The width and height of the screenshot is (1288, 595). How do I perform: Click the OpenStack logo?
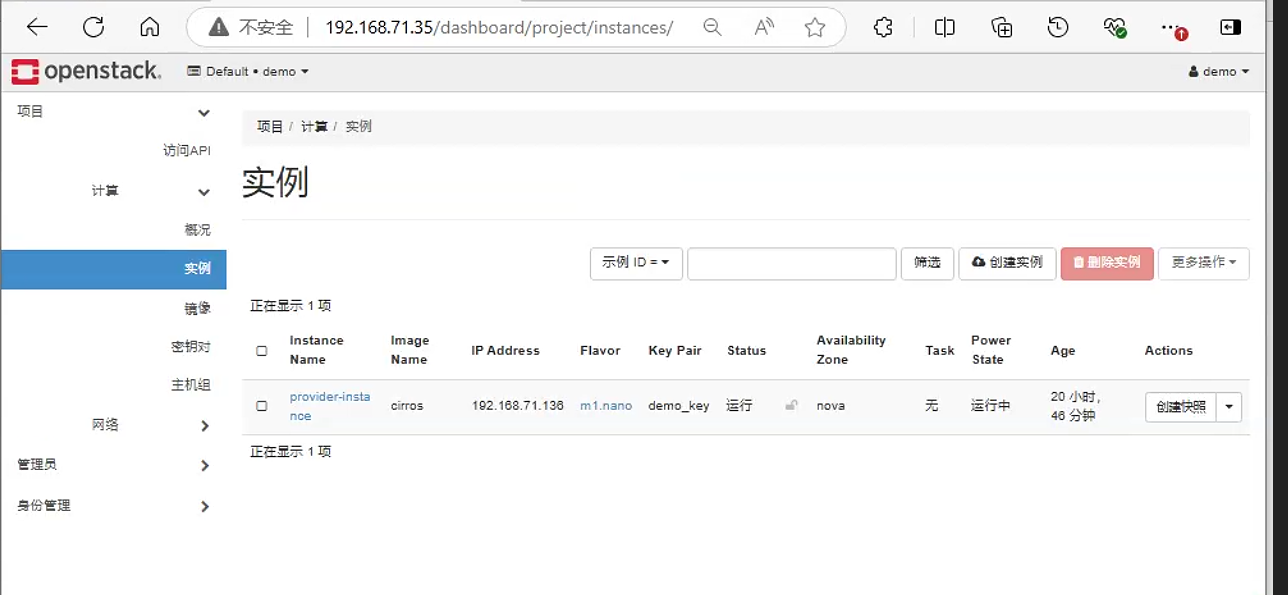pos(86,71)
